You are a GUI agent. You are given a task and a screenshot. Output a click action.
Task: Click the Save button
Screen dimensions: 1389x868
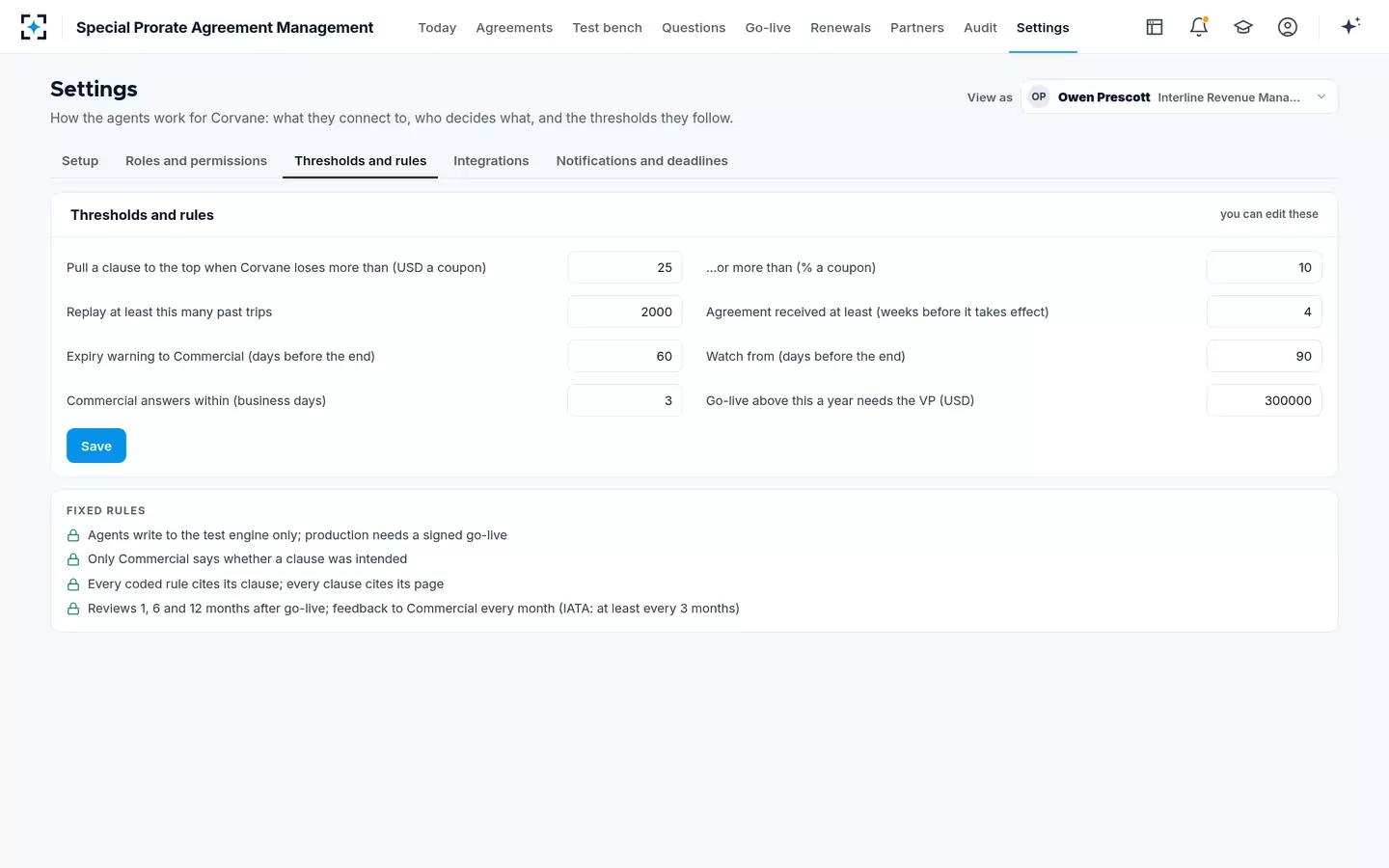(96, 446)
